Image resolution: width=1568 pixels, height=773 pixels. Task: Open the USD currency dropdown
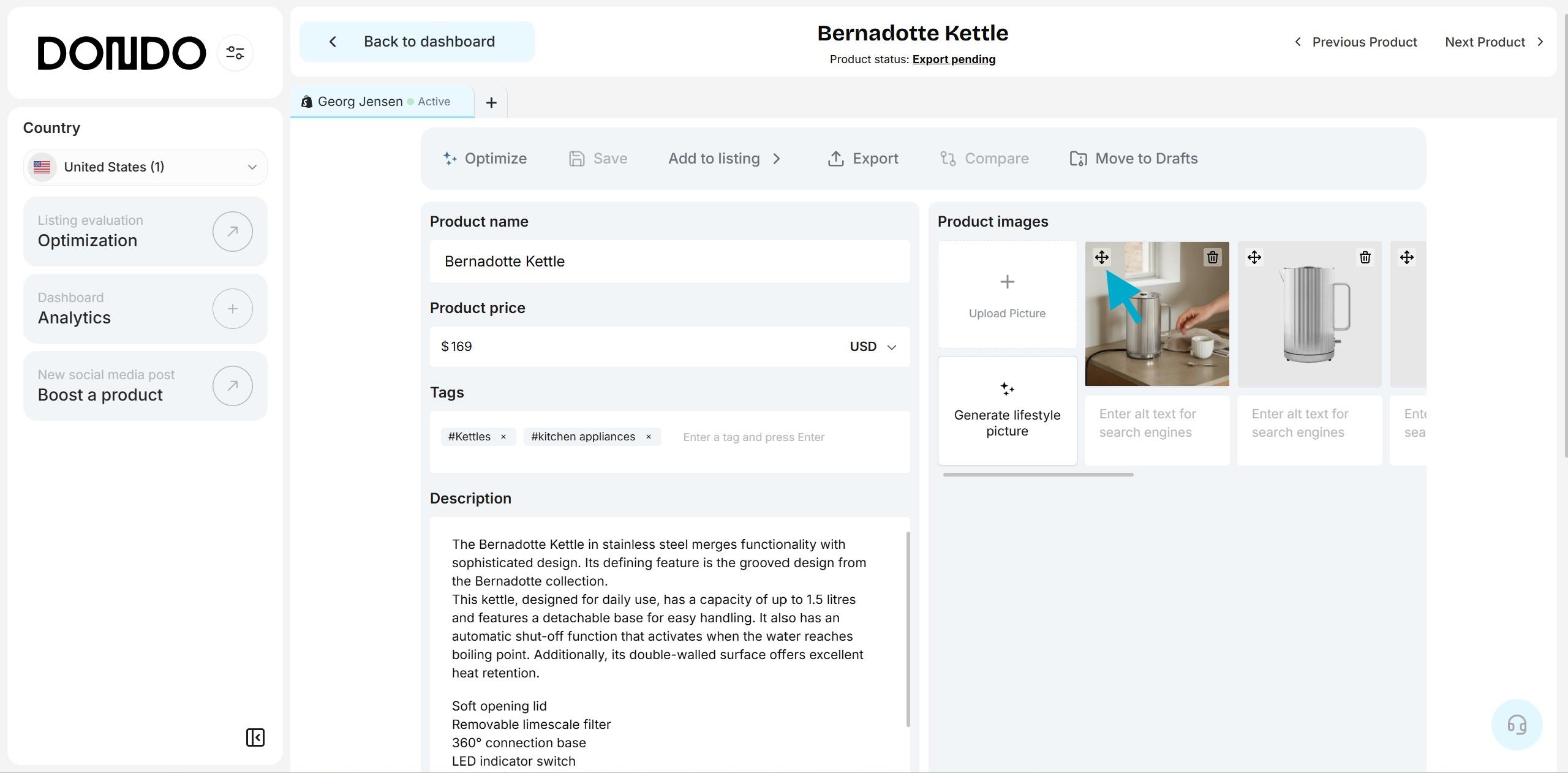(873, 347)
